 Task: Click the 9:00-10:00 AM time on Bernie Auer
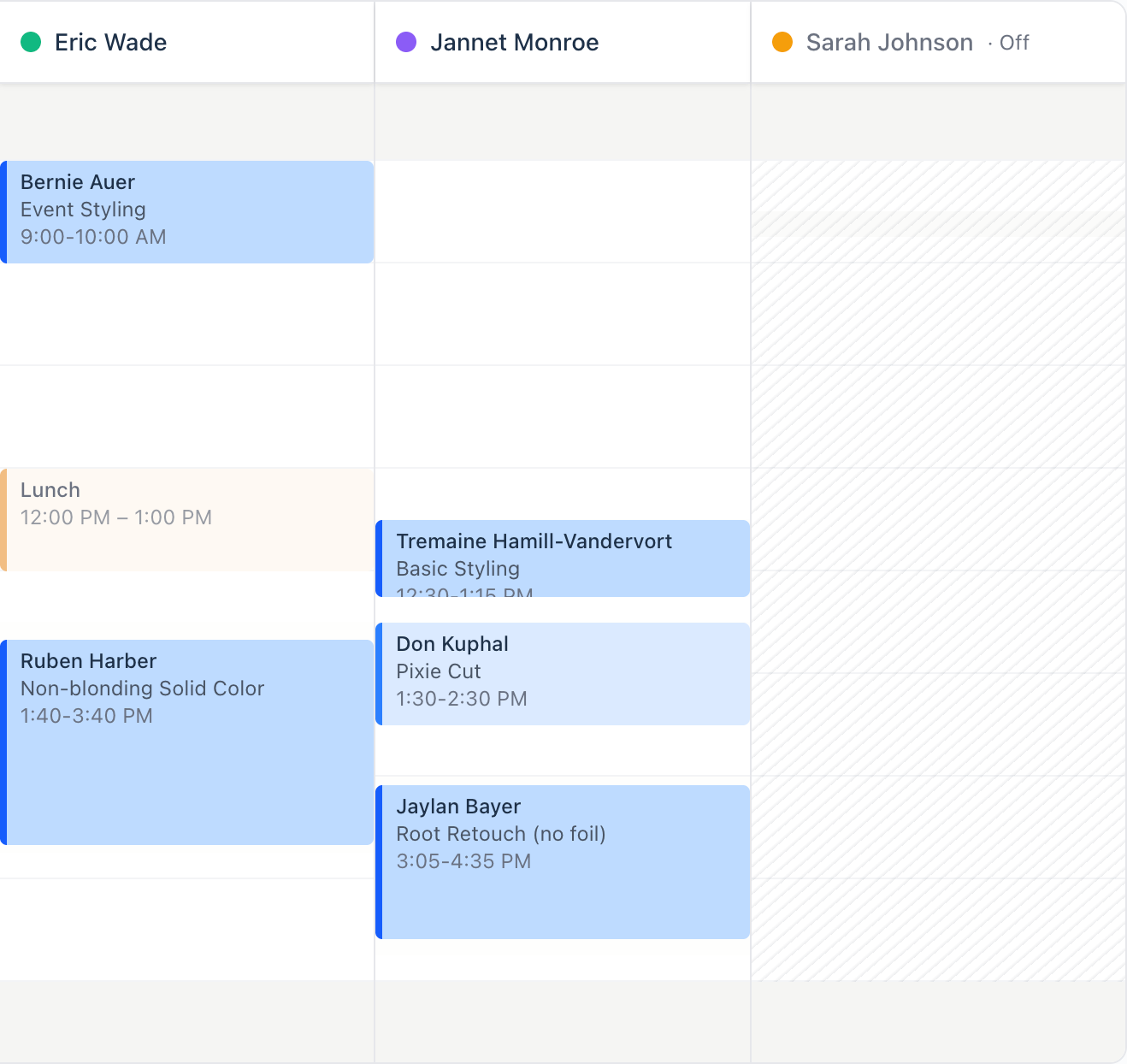coord(93,237)
